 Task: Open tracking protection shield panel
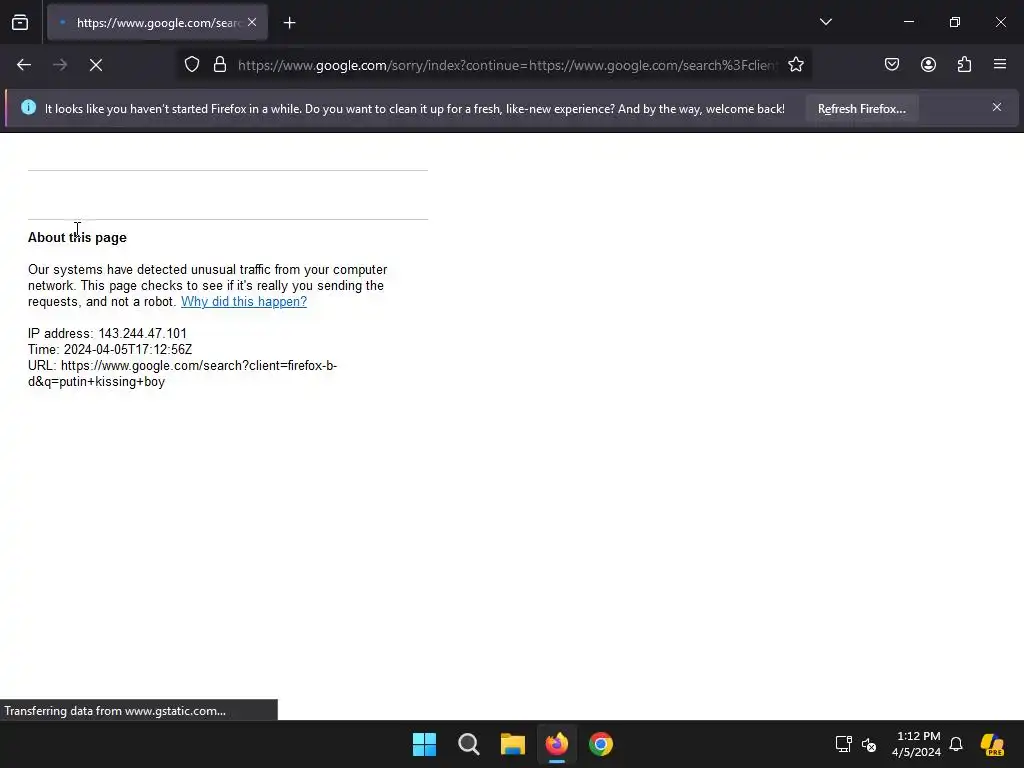[191, 65]
